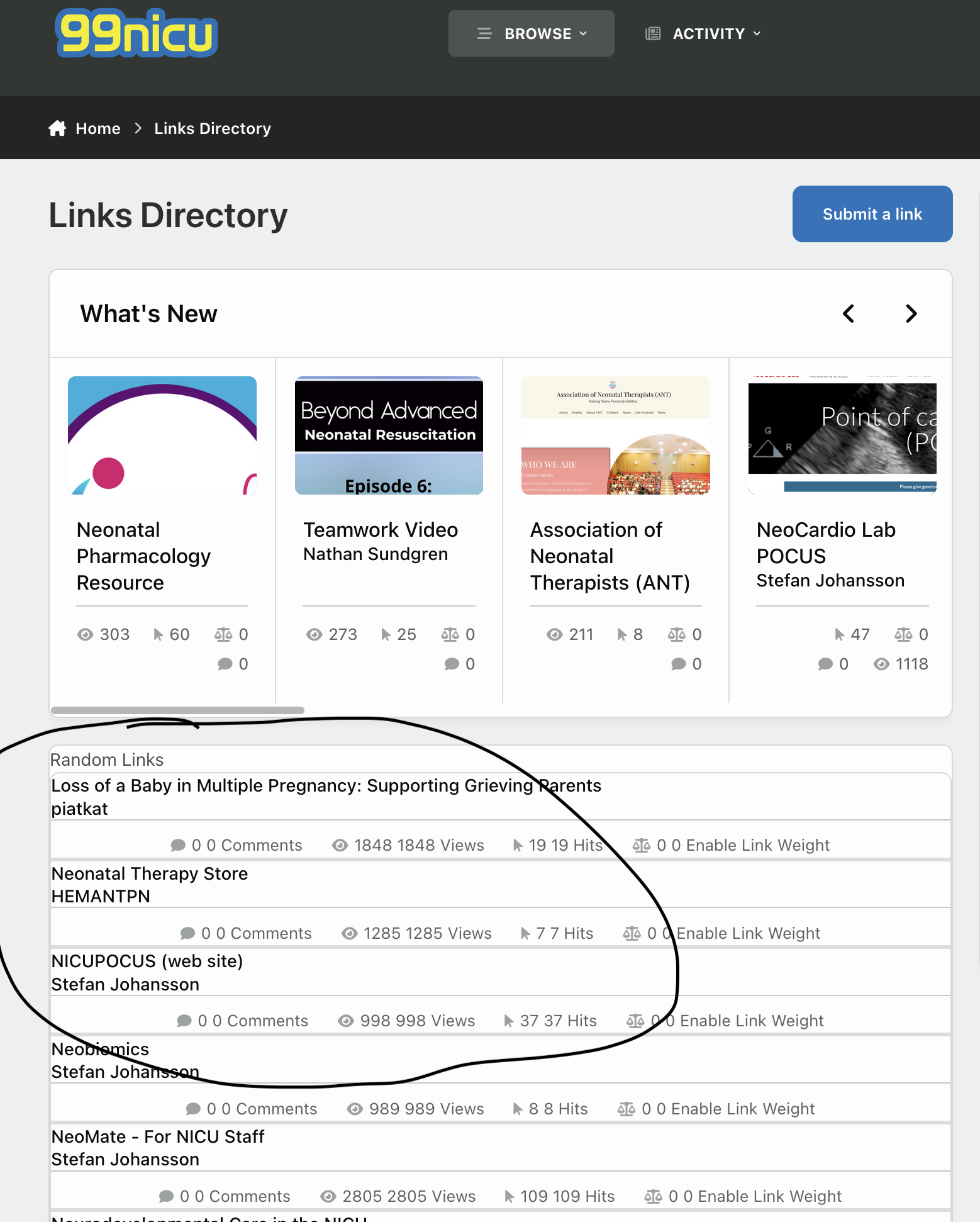Open the ACTIVITY dropdown menu
Viewport: 980px width, 1222px height.
(703, 33)
